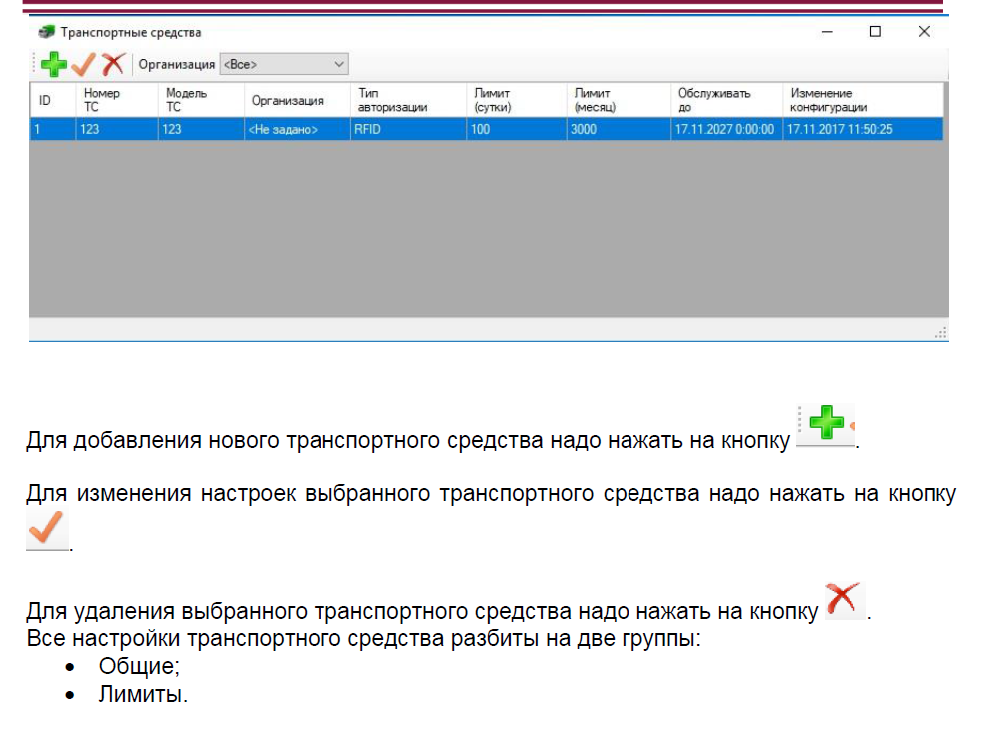Close the Транспортные средства window
The image size is (995, 743).
point(924,32)
